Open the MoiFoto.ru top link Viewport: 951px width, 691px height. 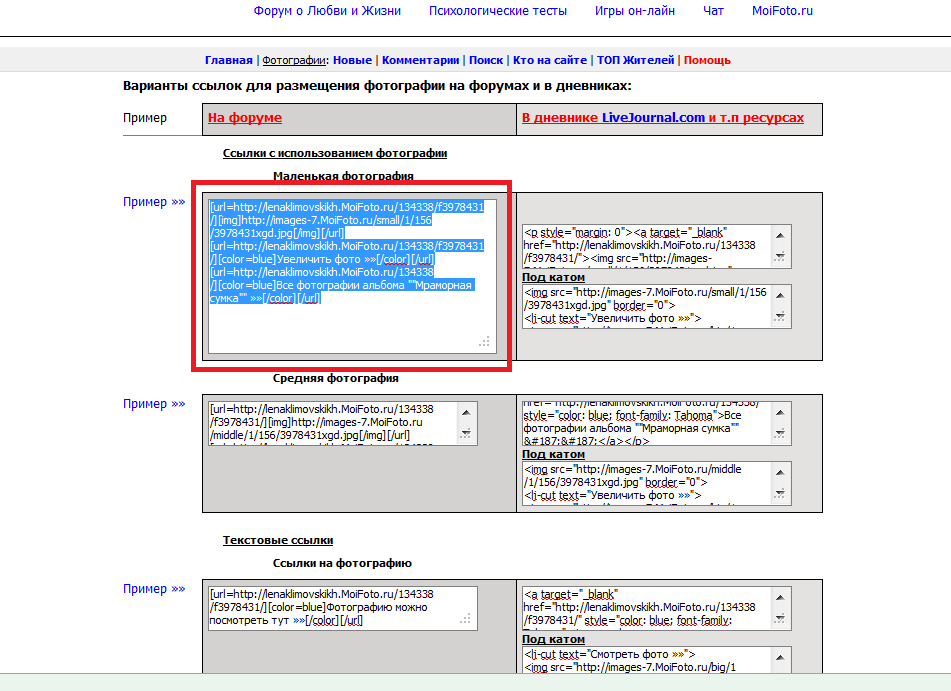click(x=782, y=11)
